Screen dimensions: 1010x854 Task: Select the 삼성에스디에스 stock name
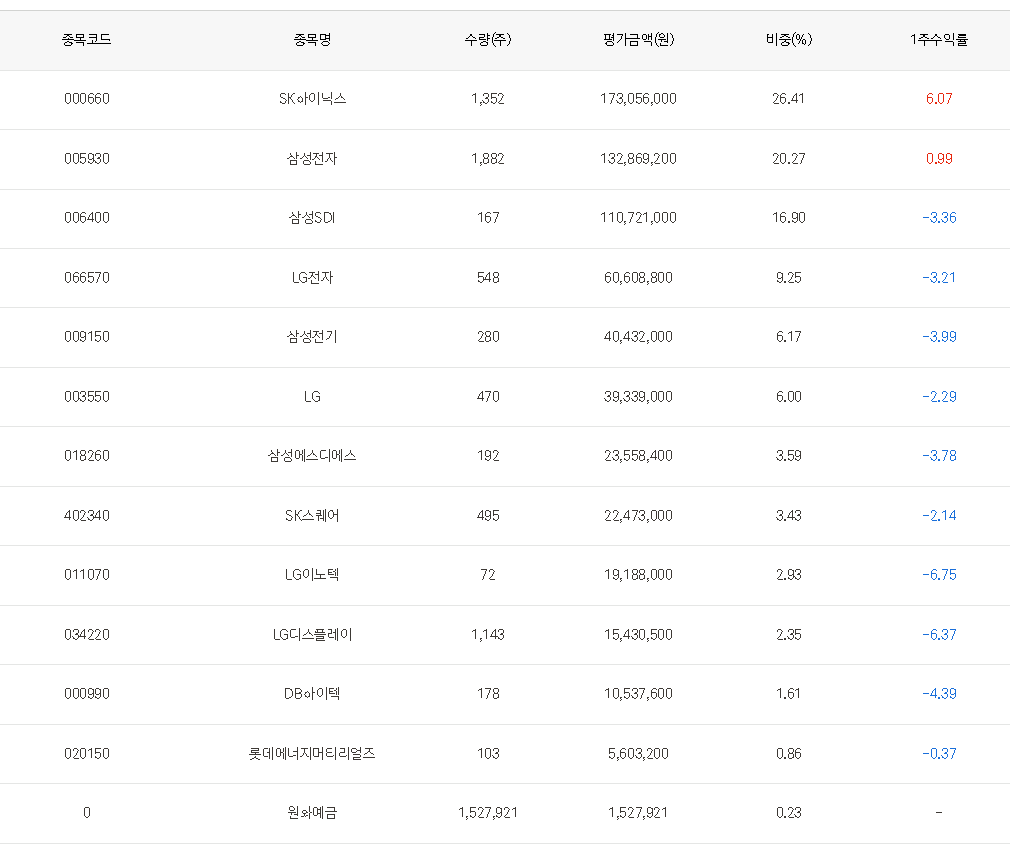[x=312, y=456]
